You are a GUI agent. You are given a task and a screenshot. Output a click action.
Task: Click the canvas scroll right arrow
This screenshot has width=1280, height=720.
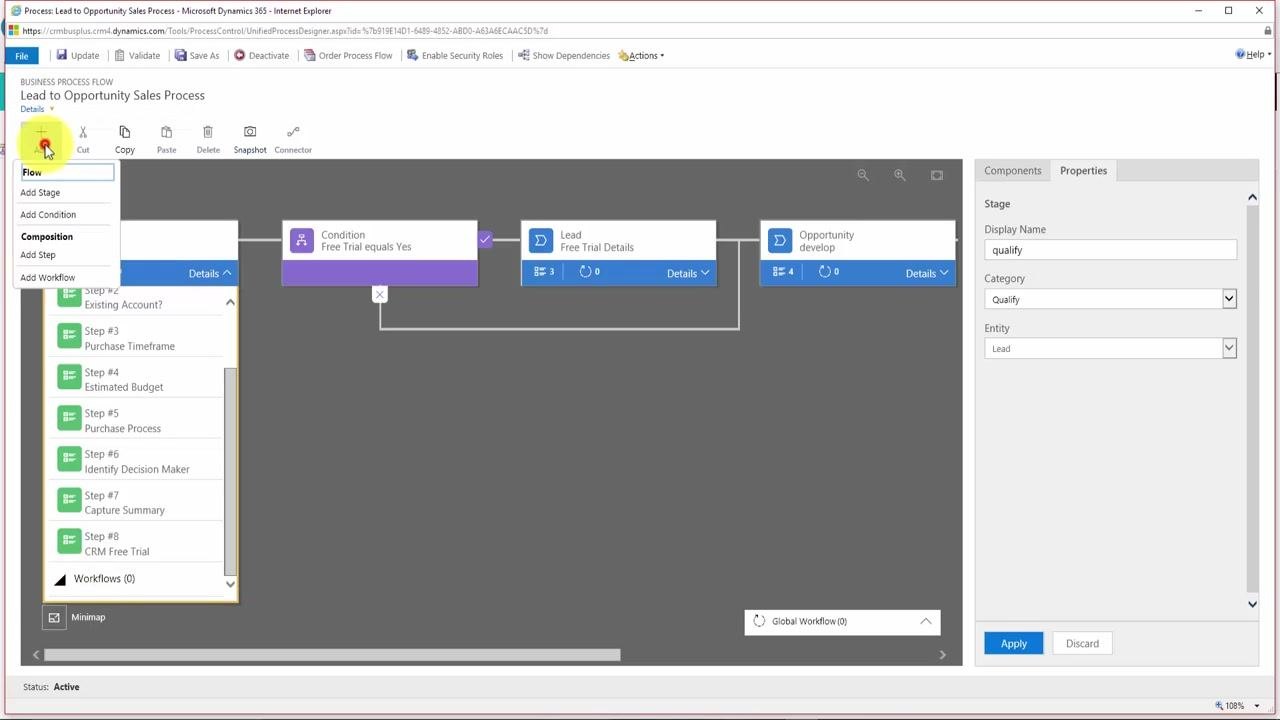coord(942,655)
